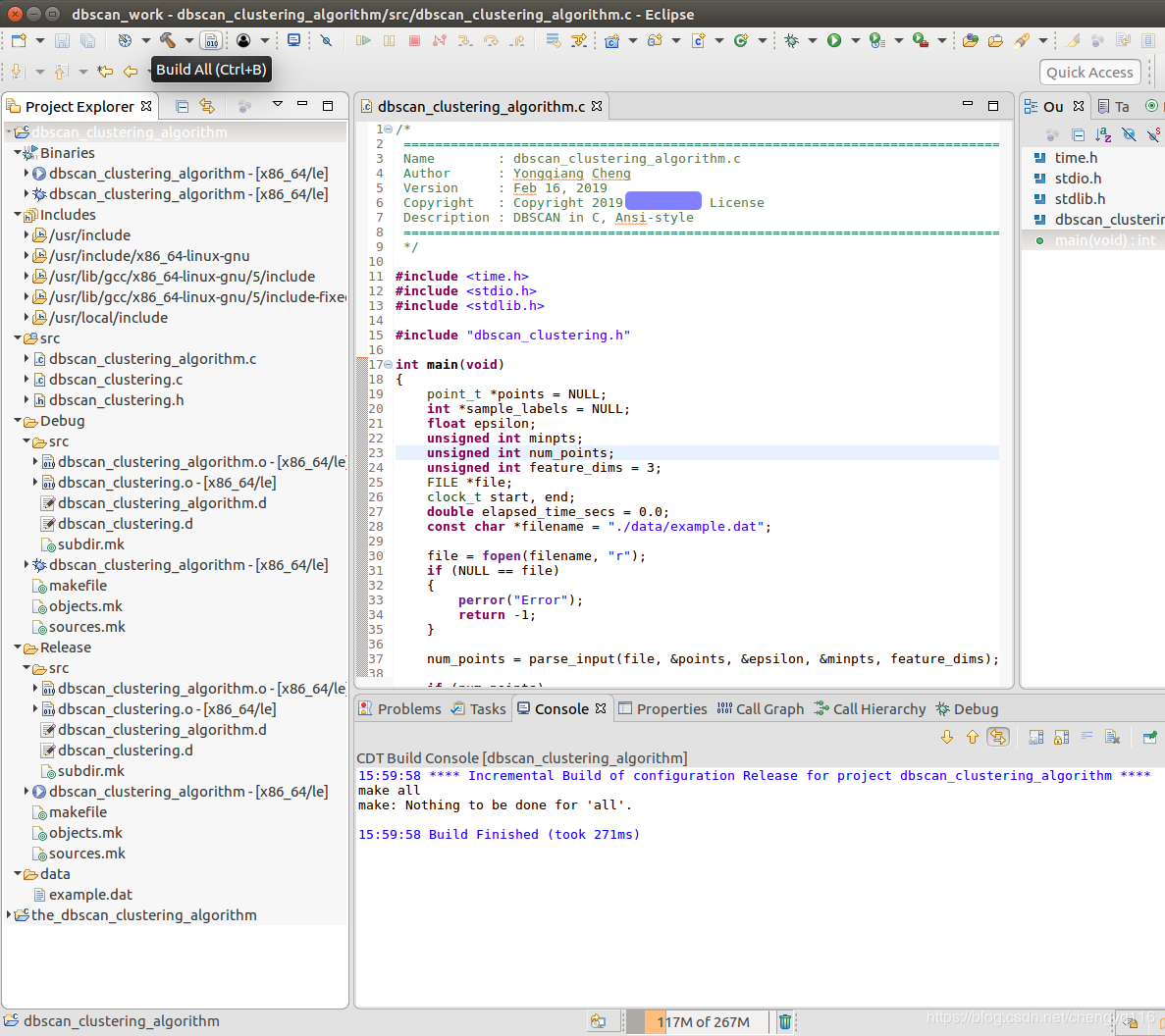Run garbage collector trash icon
The image size is (1165, 1036).
pyautogui.click(x=785, y=1021)
